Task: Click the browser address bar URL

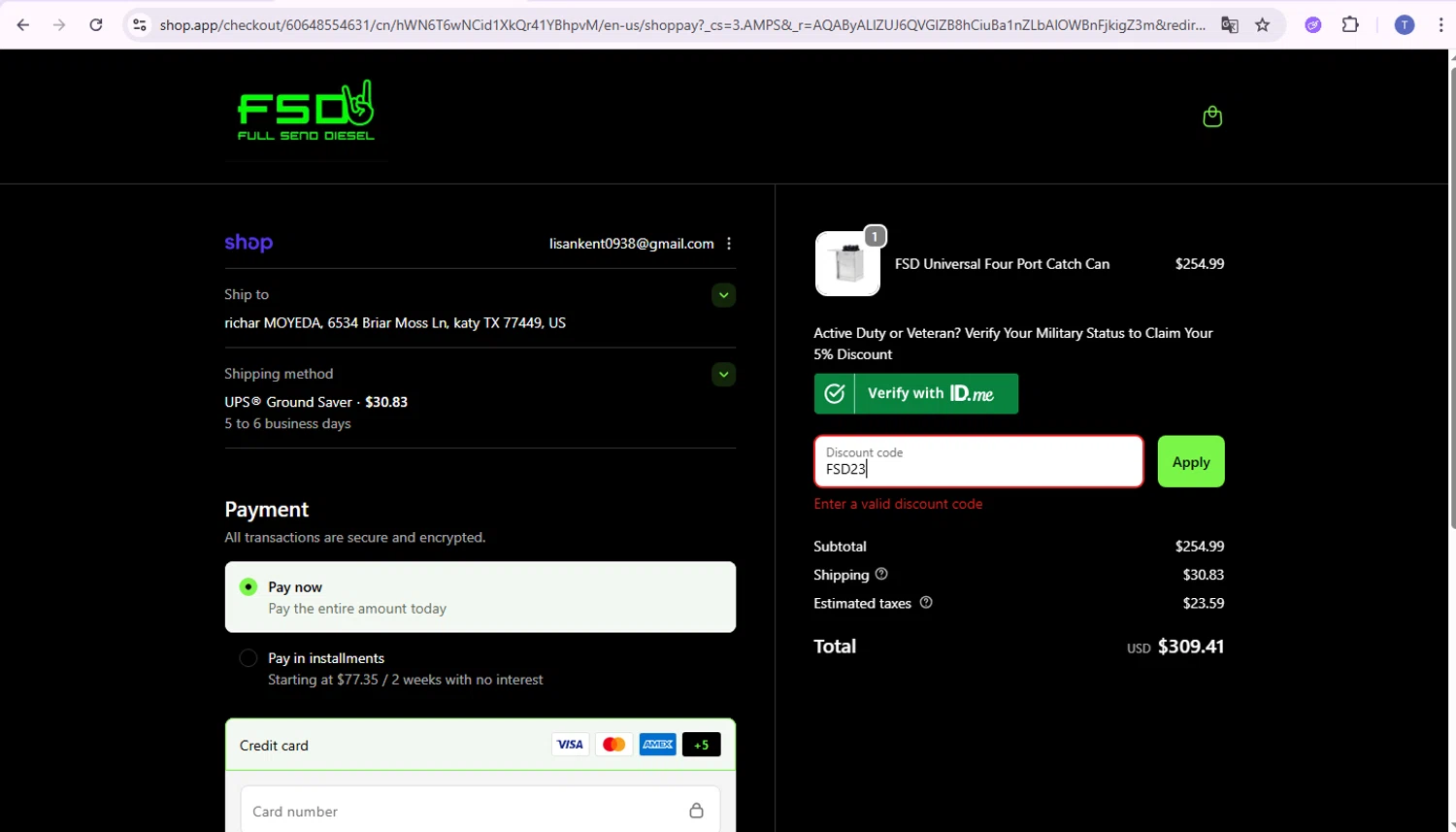Action: [681, 25]
